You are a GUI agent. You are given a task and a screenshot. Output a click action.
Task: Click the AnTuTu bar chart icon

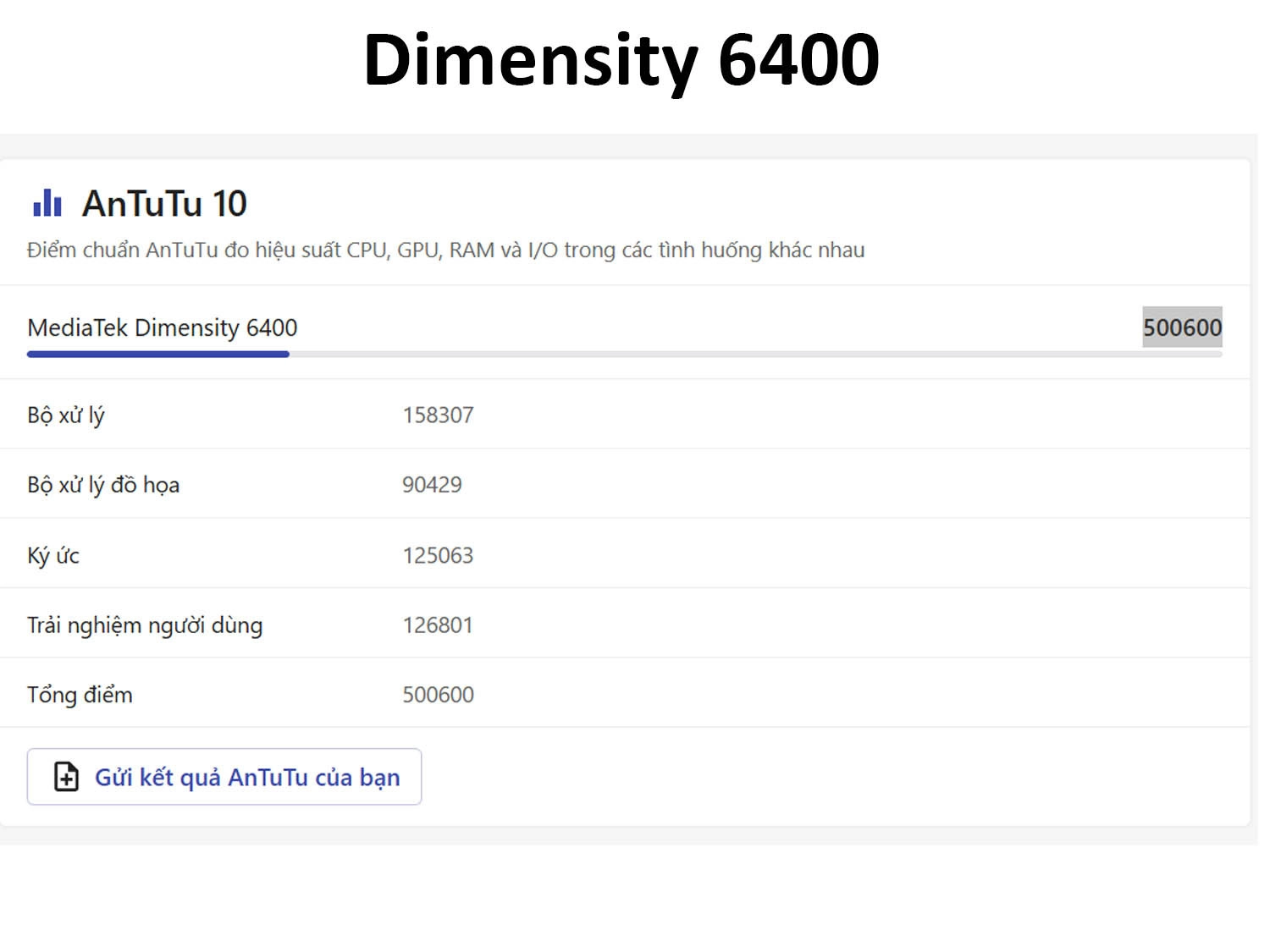[x=47, y=203]
